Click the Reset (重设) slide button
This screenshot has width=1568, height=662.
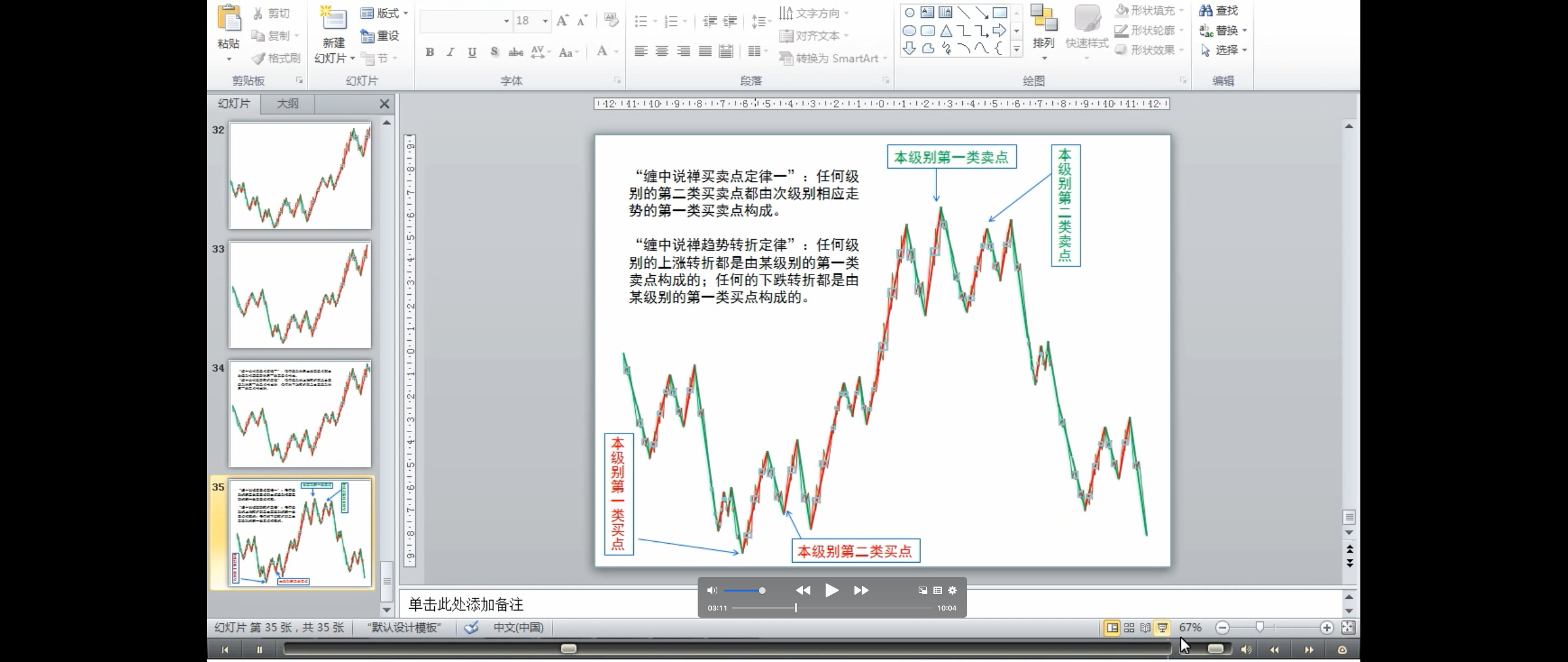click(380, 36)
